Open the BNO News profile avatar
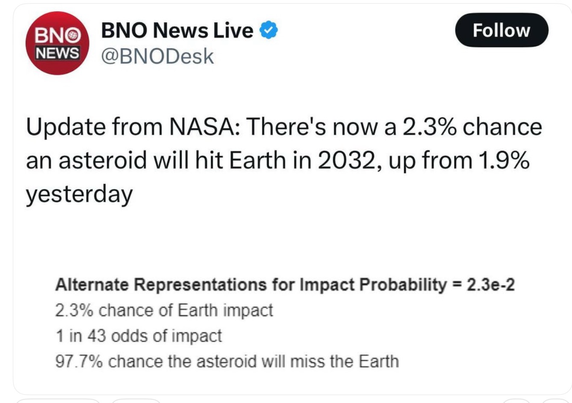The image size is (572, 403). point(57,43)
